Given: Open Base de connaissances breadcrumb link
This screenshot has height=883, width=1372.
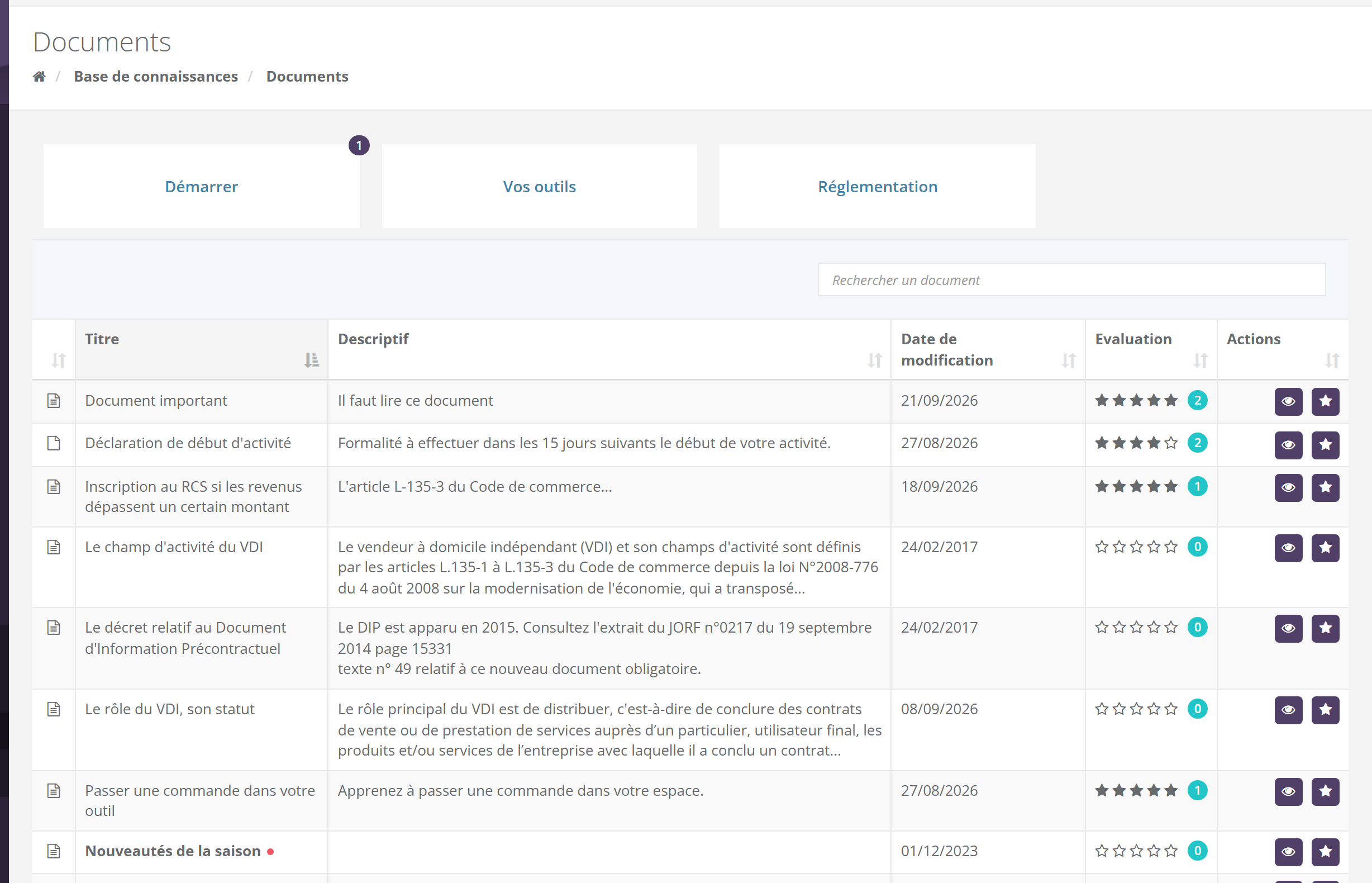Looking at the screenshot, I should click(155, 76).
